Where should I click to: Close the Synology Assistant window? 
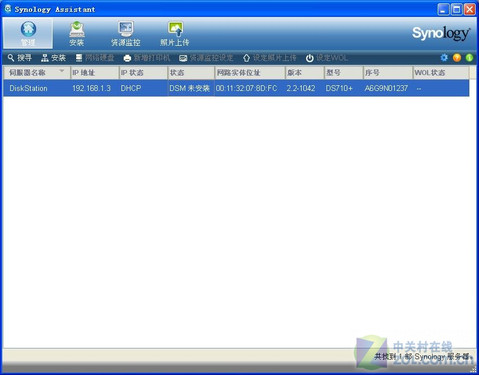(x=470, y=9)
